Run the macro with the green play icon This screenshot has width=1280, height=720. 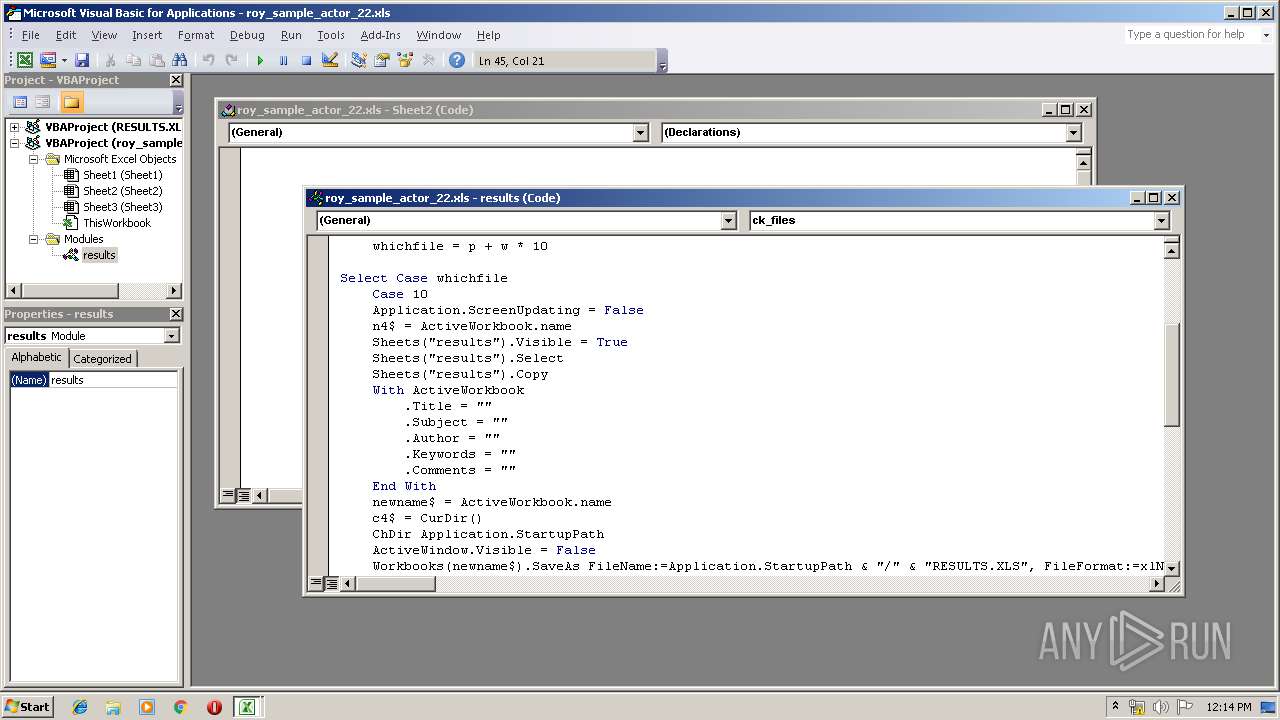point(260,60)
